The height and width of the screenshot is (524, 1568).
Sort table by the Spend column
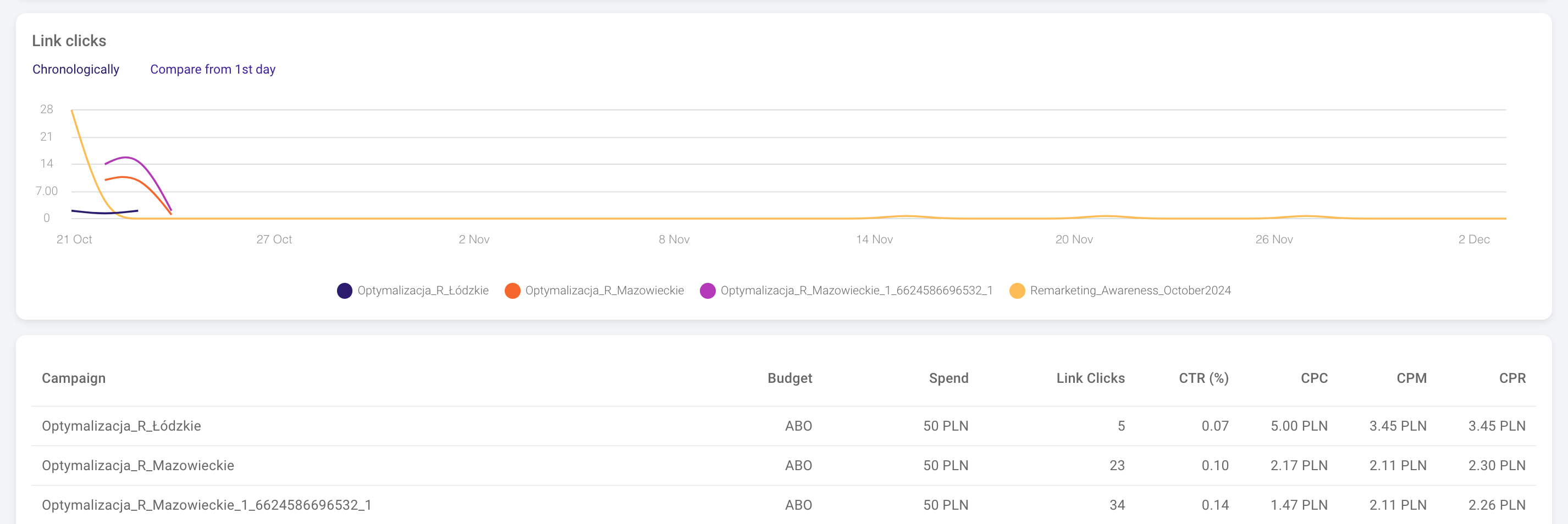coord(948,378)
